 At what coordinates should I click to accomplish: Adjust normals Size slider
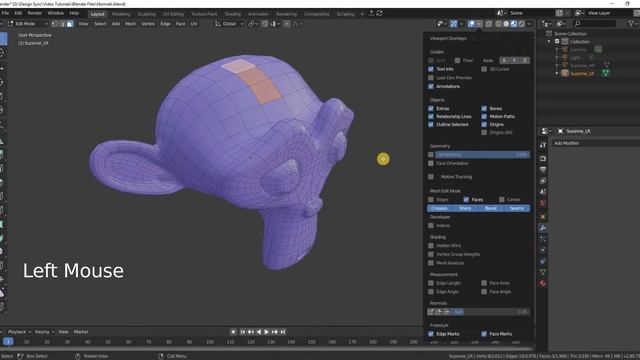491,312
